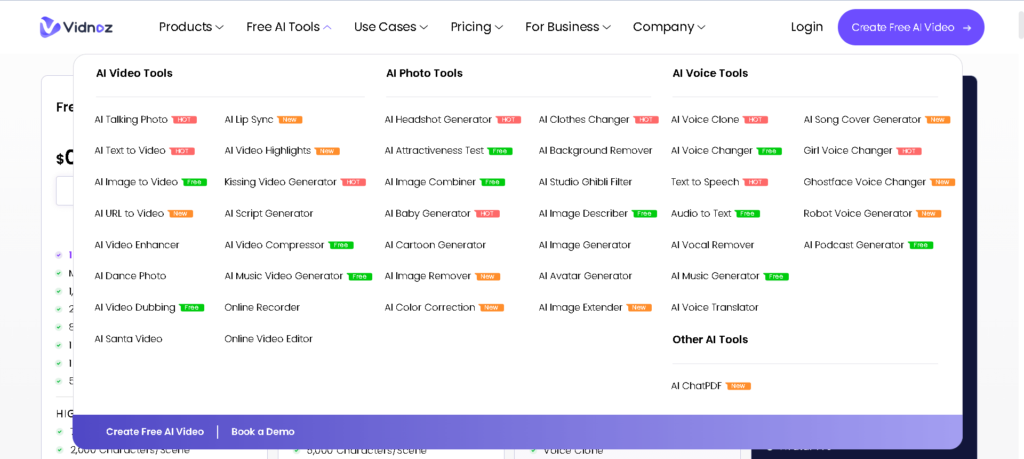
Task: Open the Login link
Action: click(x=806, y=27)
